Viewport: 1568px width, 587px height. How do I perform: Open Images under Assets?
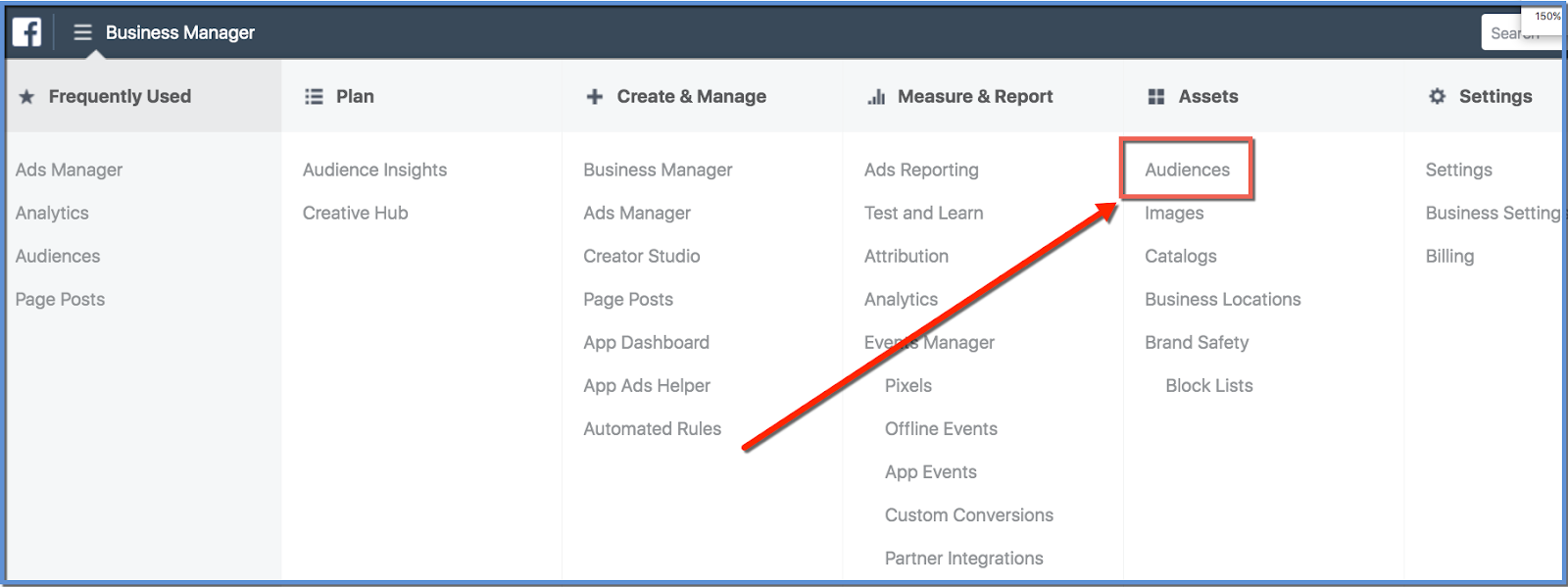(1174, 213)
